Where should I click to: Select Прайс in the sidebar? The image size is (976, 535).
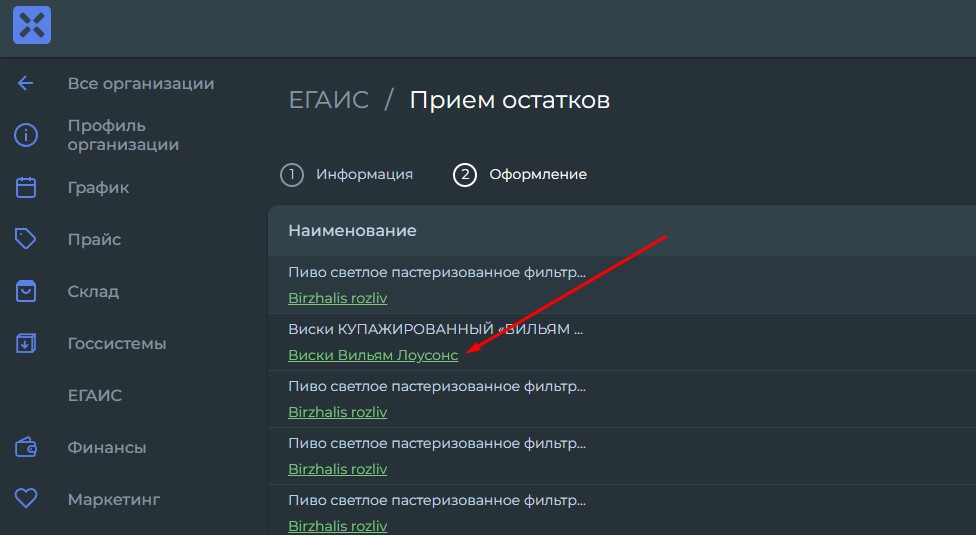tap(94, 240)
